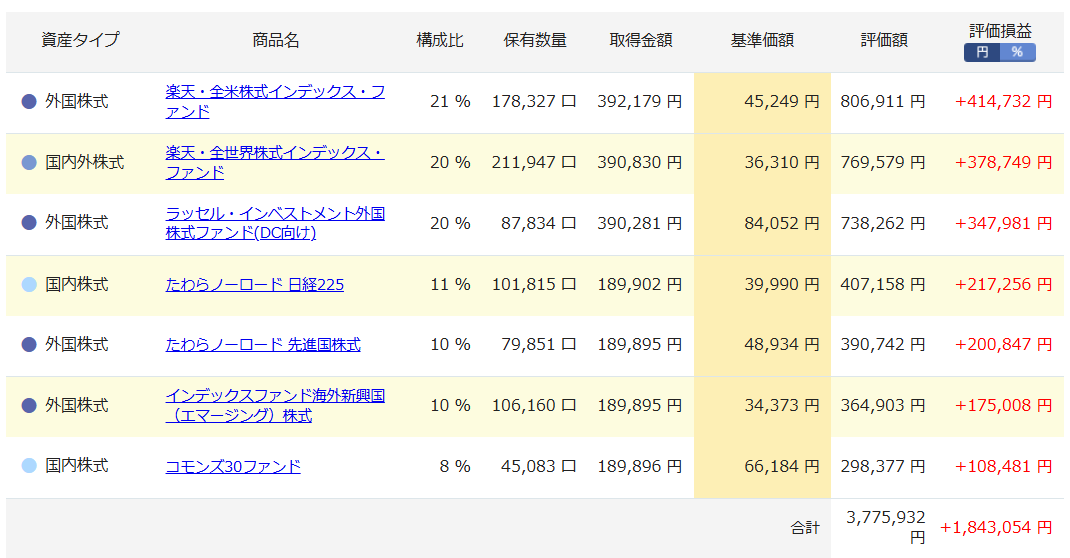Select profit value +414,732 円

1003,102
